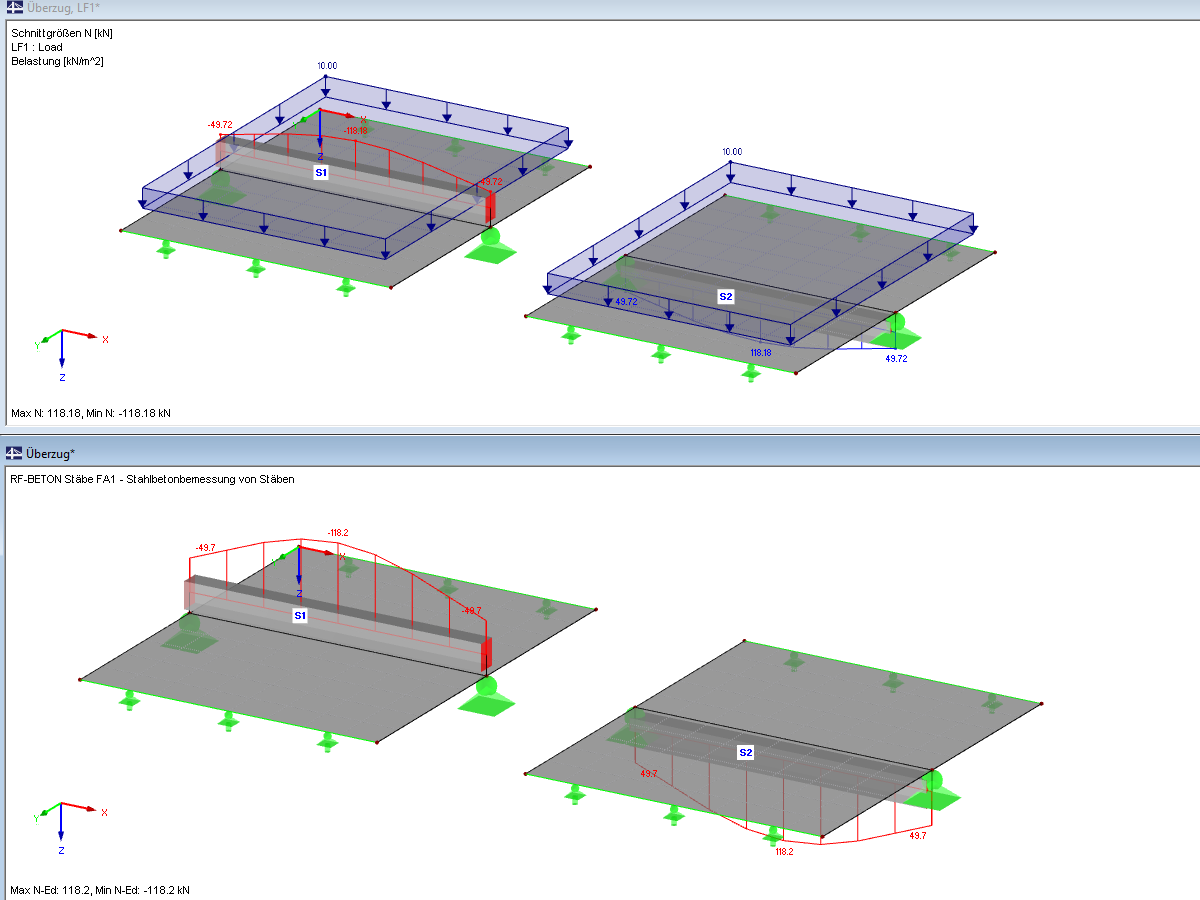Click the 'Schnittgrößen N [kN]' label

coord(62,33)
